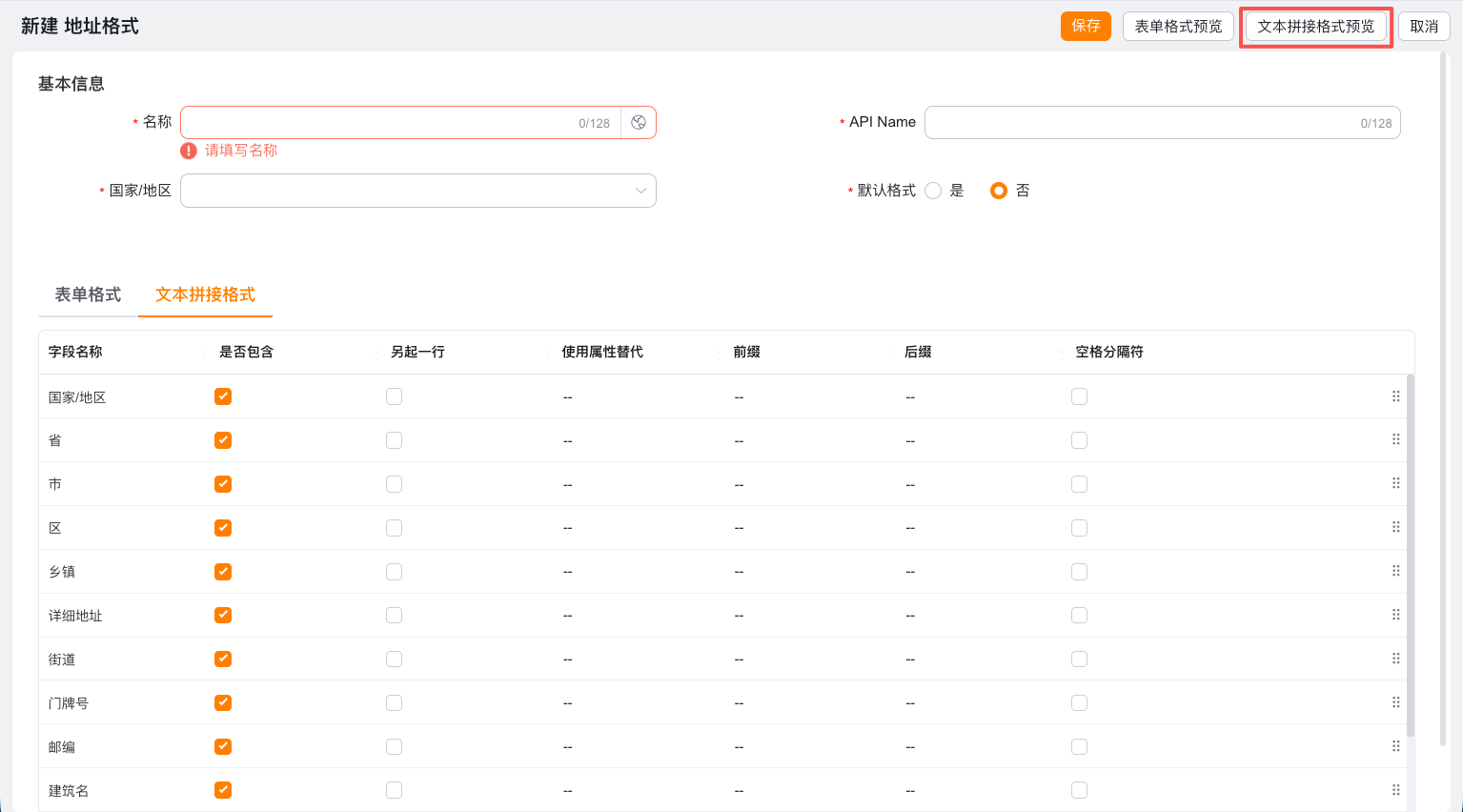Uncheck 是否包含 for the 市 row
Screen dimensions: 1463x812
click(x=223, y=484)
